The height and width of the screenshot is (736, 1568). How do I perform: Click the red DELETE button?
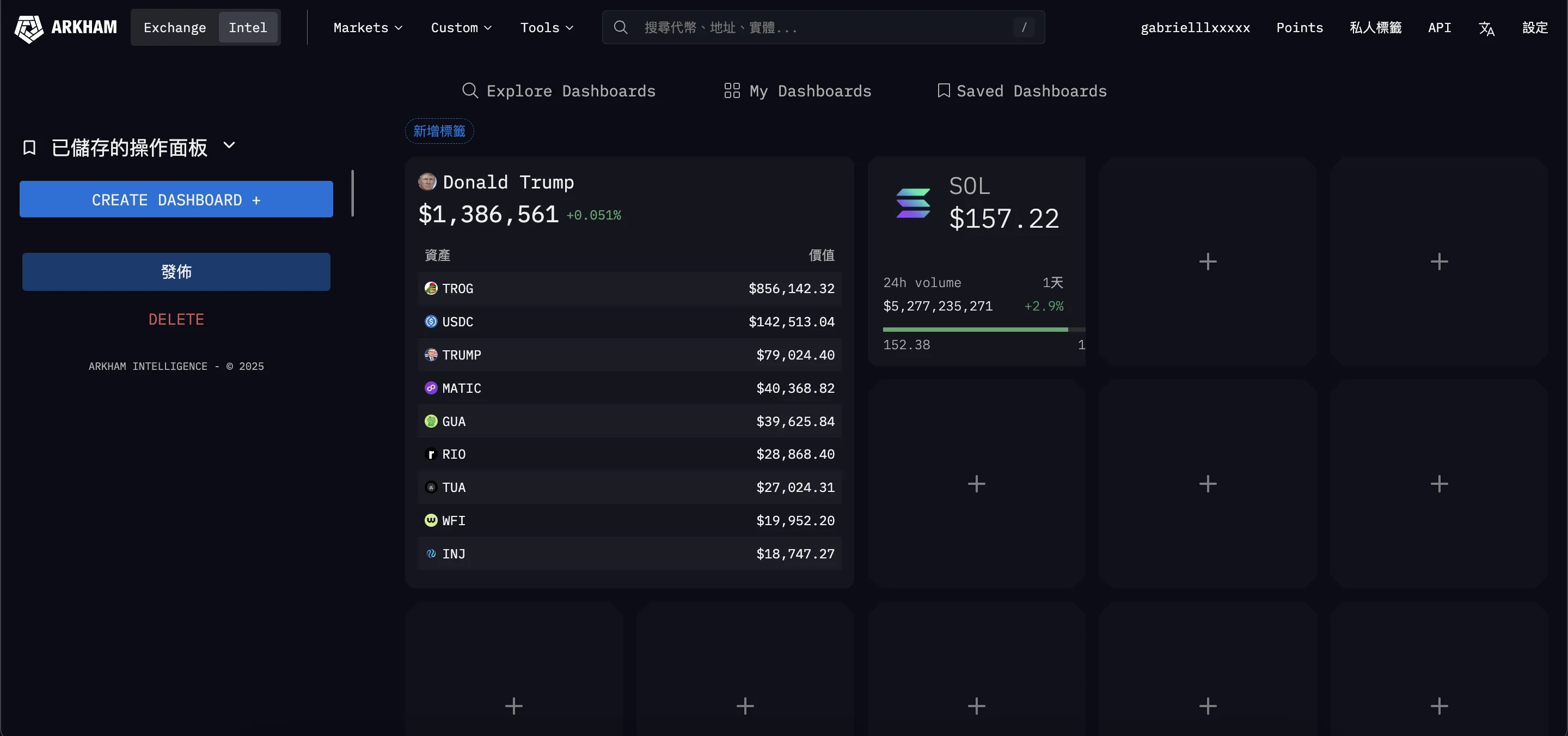click(176, 319)
